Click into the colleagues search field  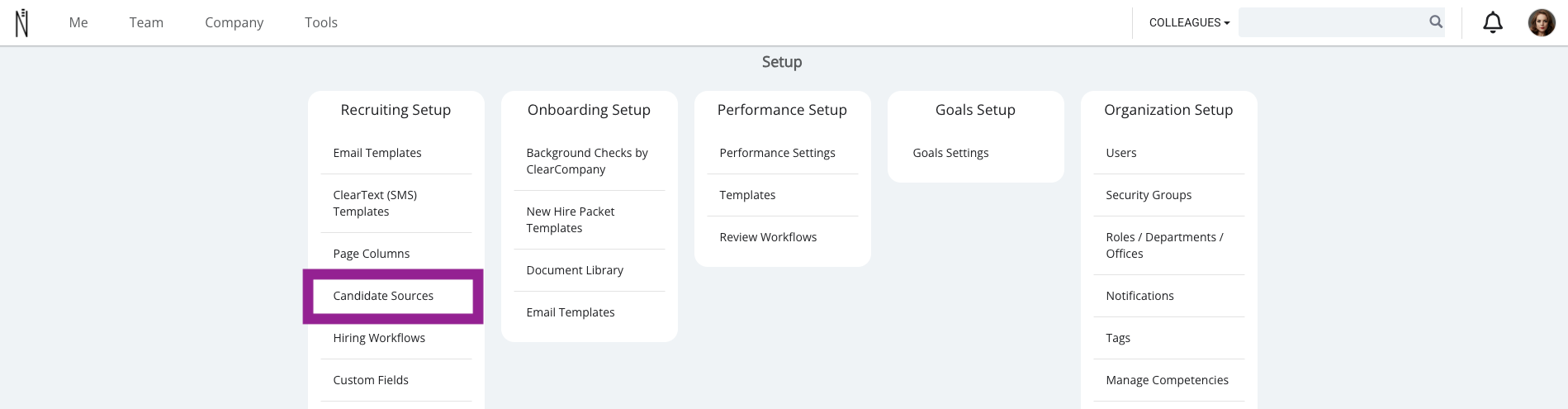pyautogui.click(x=1333, y=22)
